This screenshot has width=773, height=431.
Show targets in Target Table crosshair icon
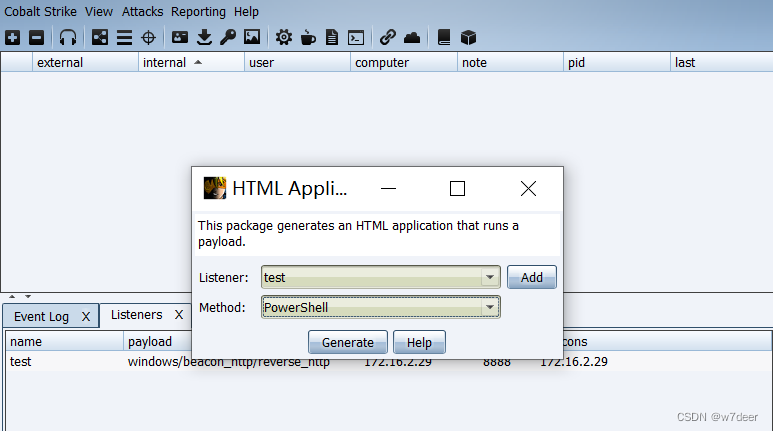[x=148, y=37]
